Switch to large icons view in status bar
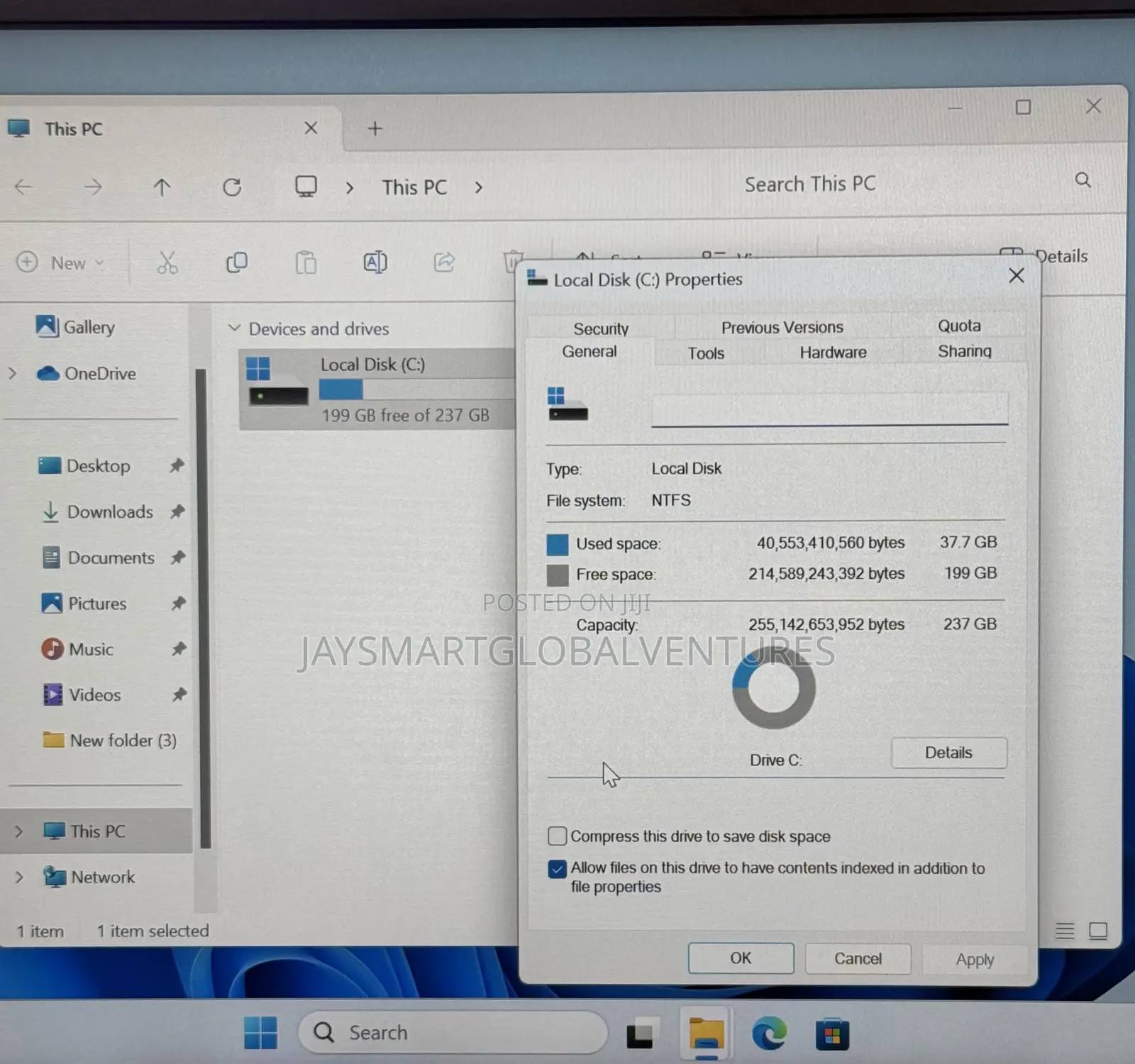1135x1064 pixels. pos(1098,931)
